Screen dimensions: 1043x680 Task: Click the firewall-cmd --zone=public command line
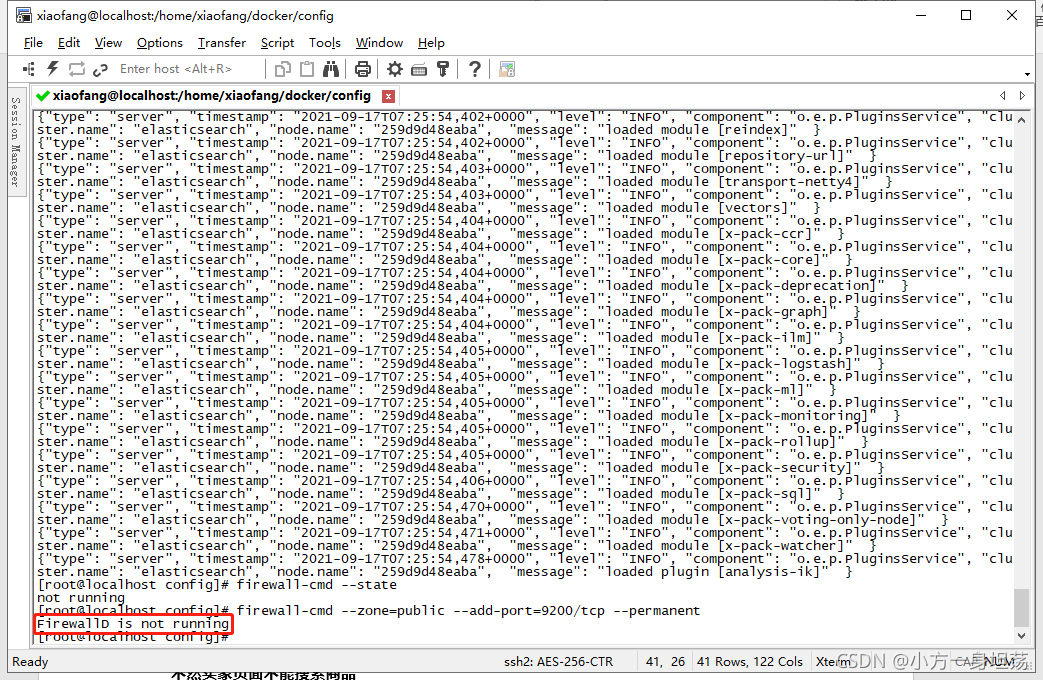[x=468, y=611]
